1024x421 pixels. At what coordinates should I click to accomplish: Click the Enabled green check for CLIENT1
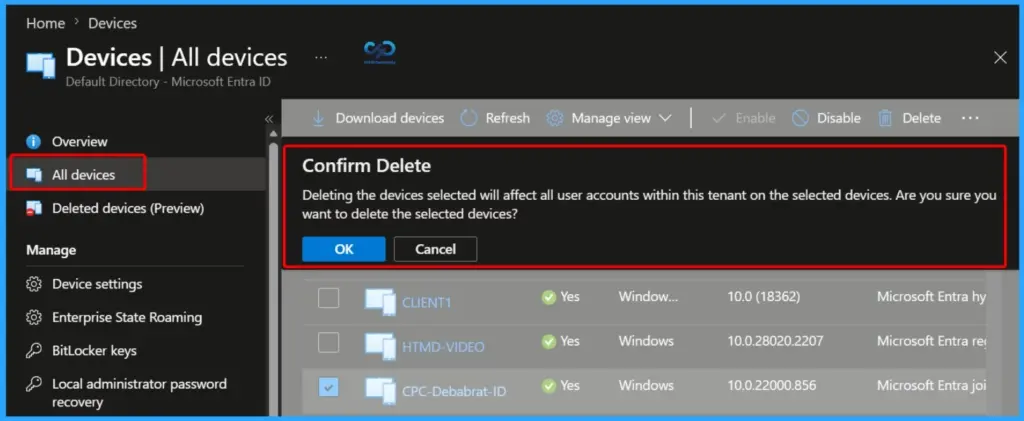click(x=549, y=297)
